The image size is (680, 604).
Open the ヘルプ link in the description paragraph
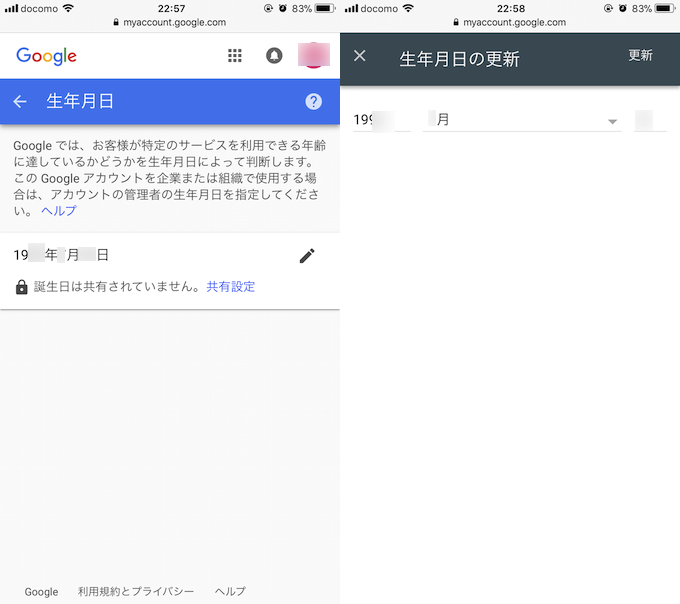click(x=58, y=211)
